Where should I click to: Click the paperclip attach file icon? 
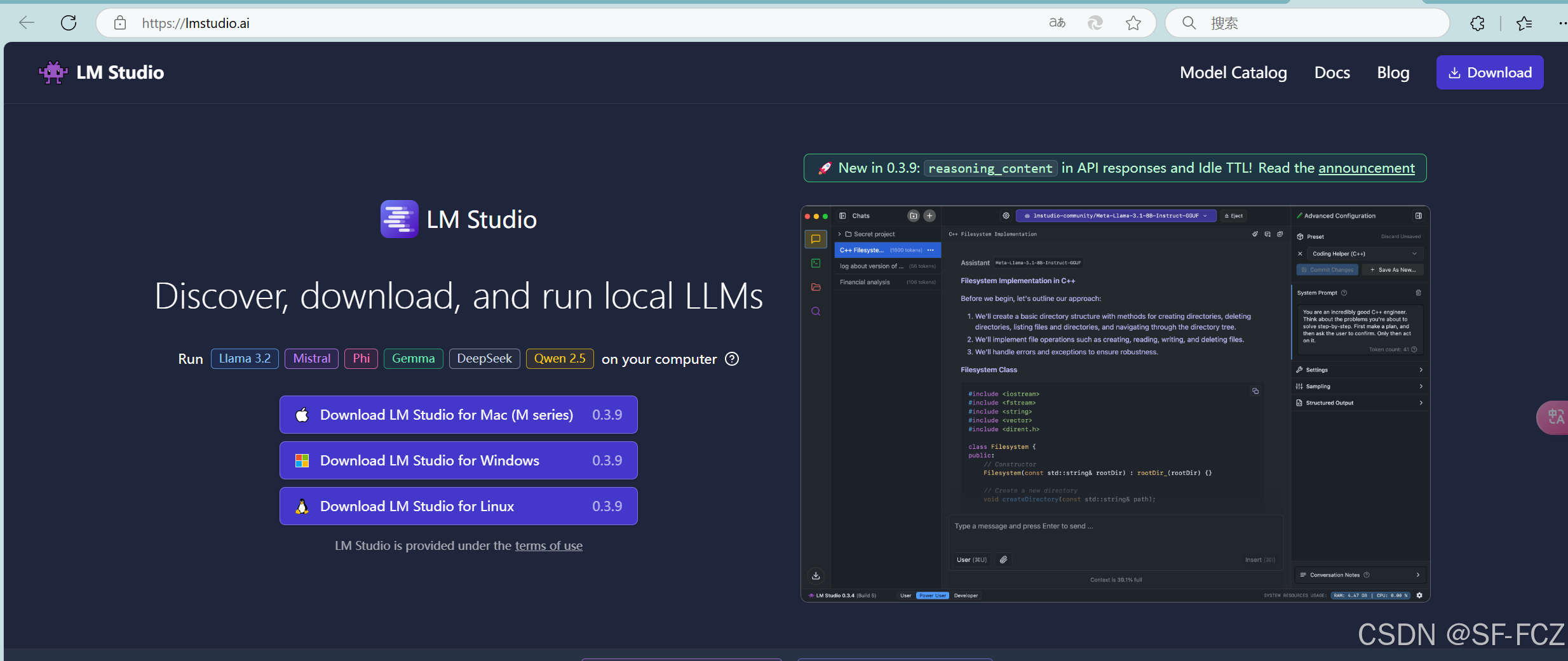[x=1003, y=559]
